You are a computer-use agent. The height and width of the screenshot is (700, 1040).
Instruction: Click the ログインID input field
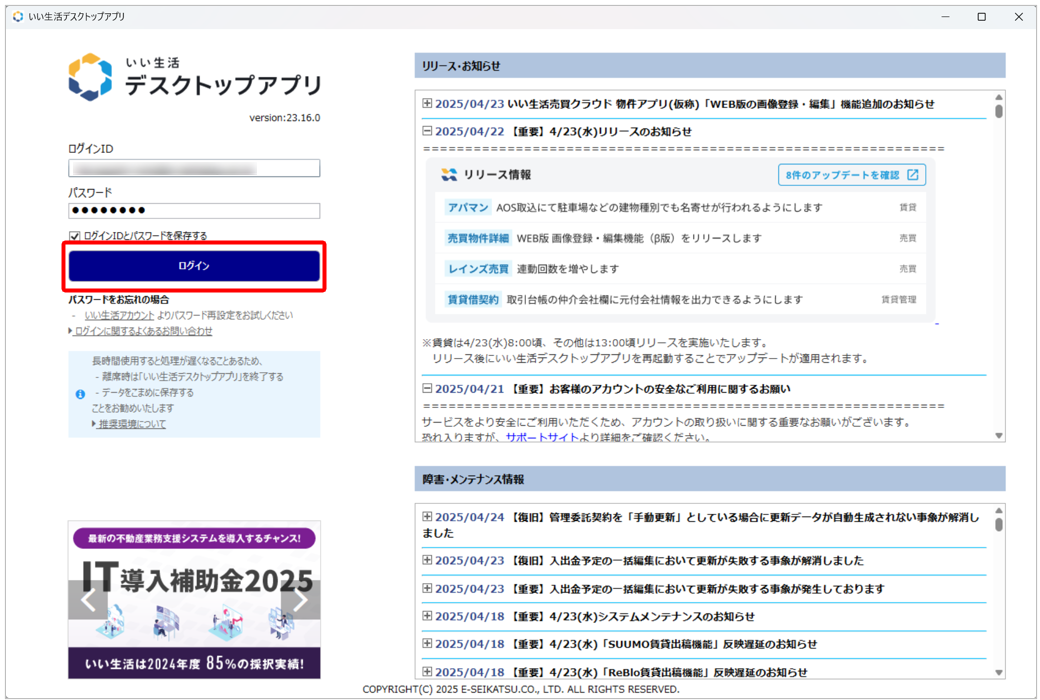pyautogui.click(x=194, y=168)
